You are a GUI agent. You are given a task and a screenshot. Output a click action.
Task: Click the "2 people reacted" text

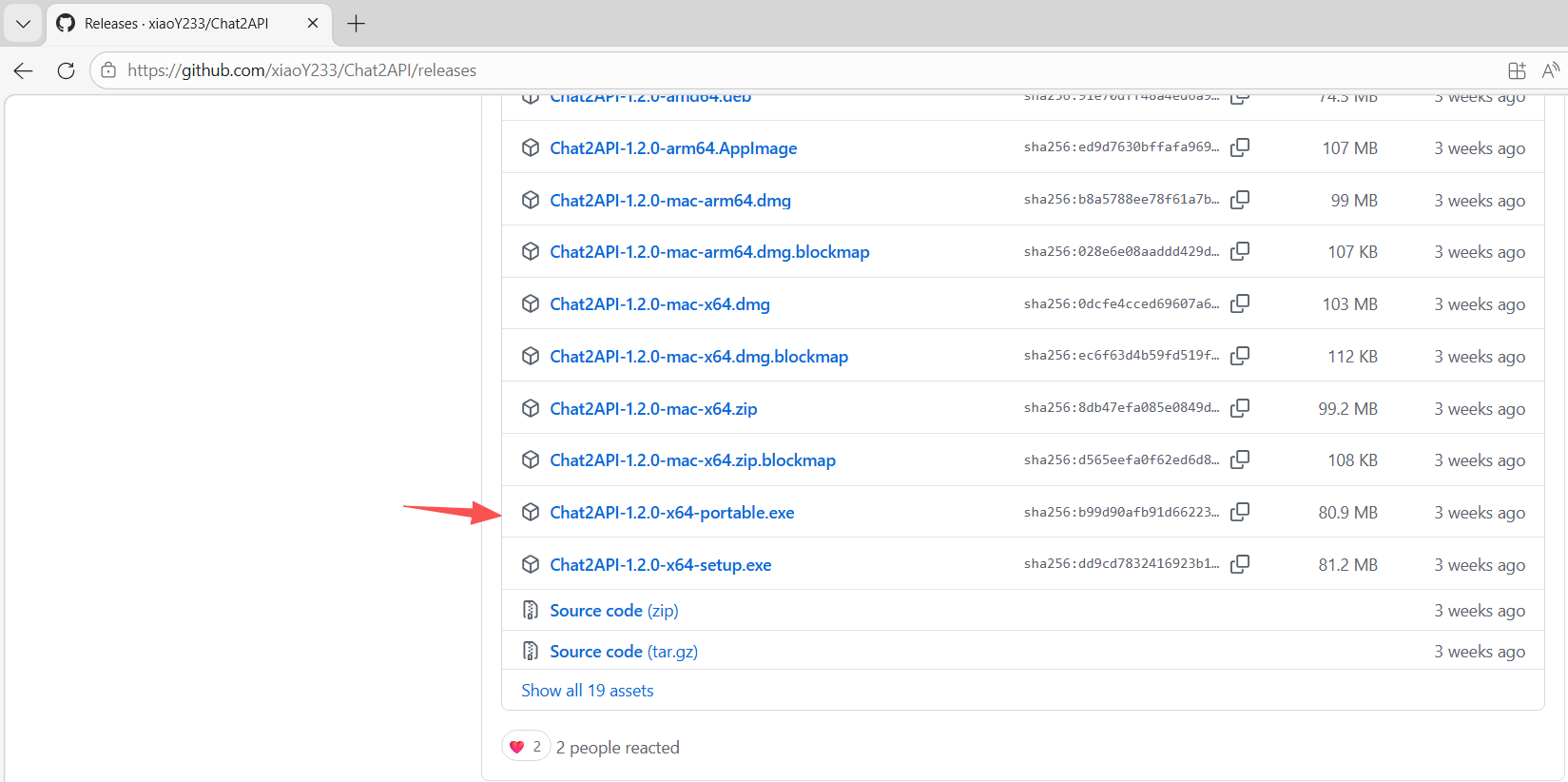tap(618, 748)
